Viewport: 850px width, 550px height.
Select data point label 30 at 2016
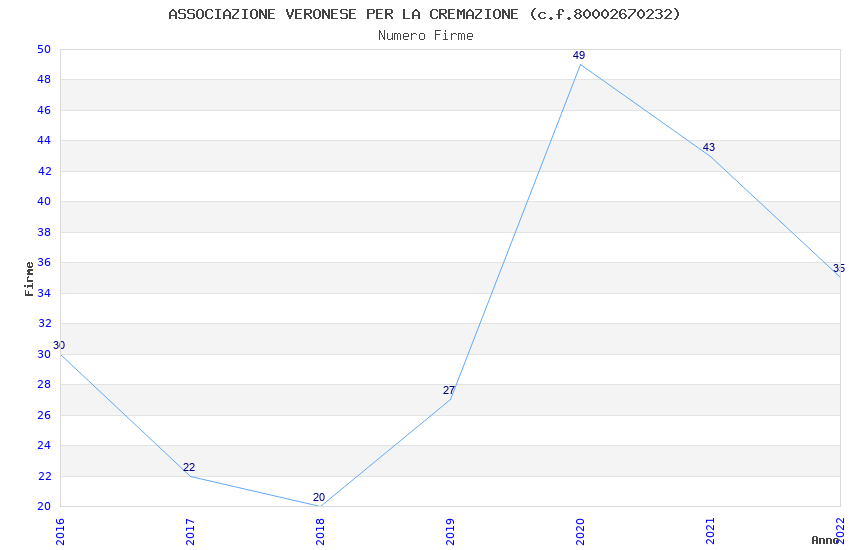(x=59, y=345)
